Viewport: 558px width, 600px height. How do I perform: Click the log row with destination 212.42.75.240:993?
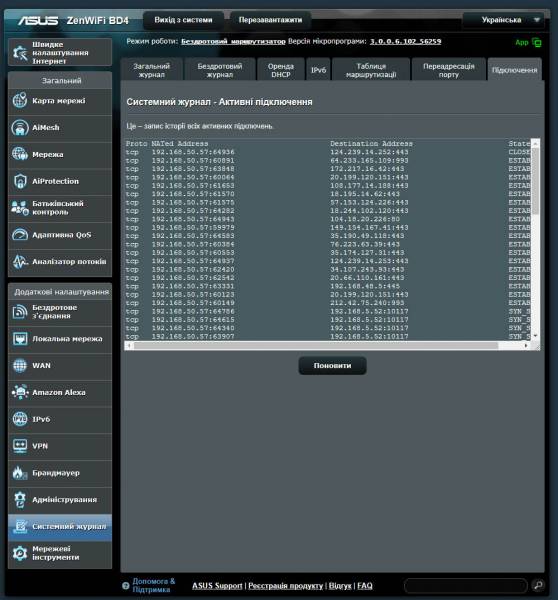pos(328,303)
